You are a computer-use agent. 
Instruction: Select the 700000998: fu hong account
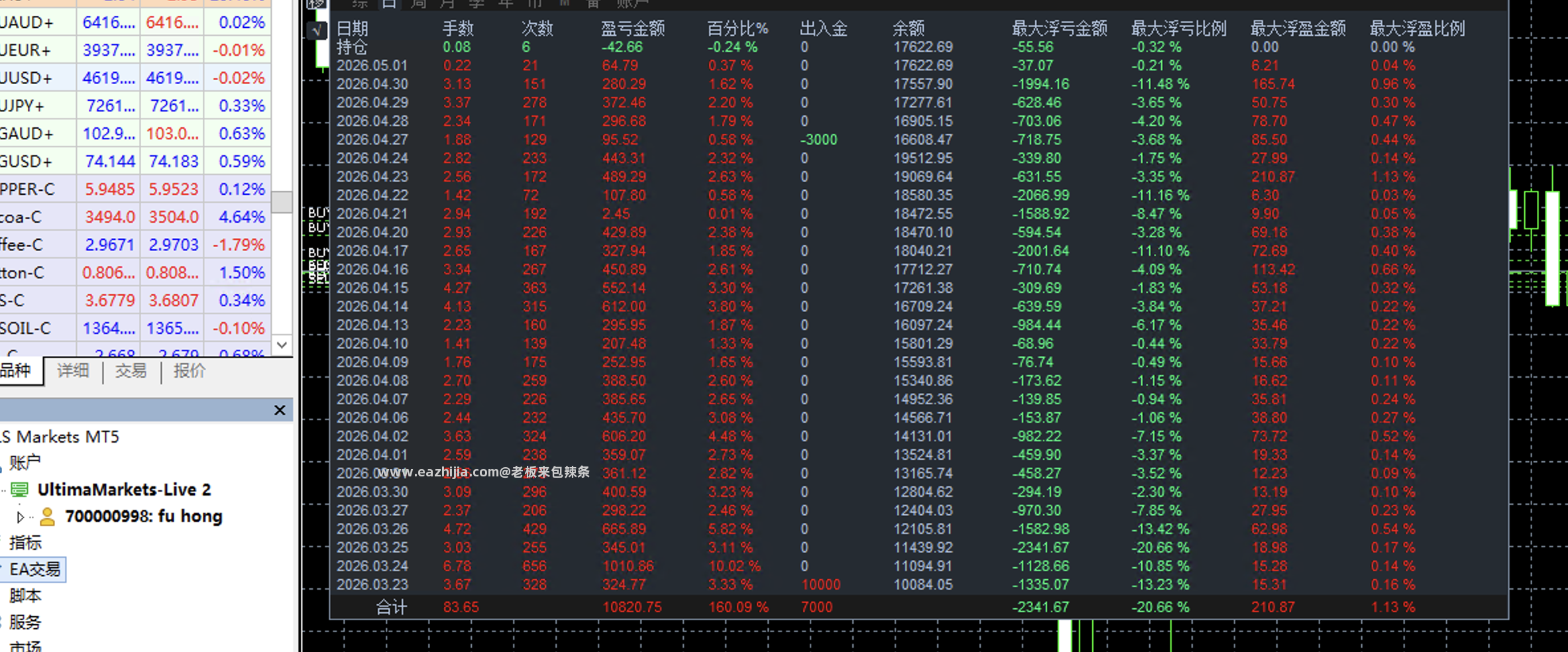(x=143, y=516)
